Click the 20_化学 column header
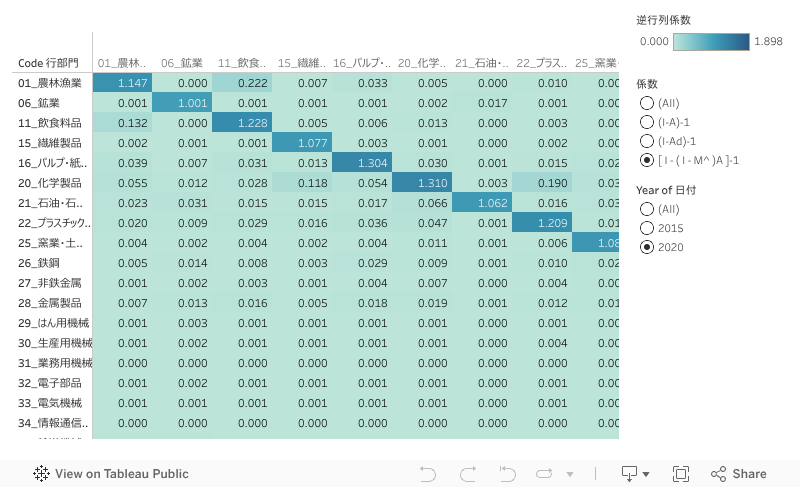800x487 pixels. point(420,63)
